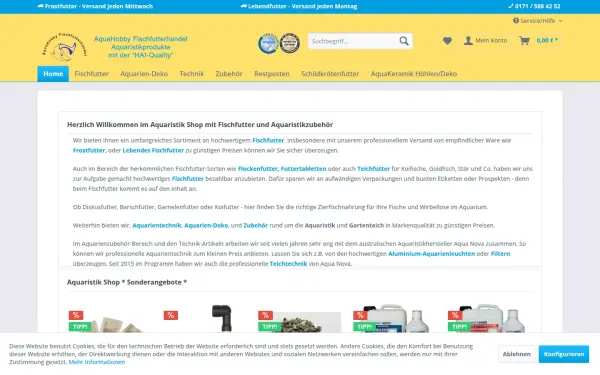The width and height of the screenshot is (600, 375).
Task: Follow the Filtern link
Action: click(501, 254)
